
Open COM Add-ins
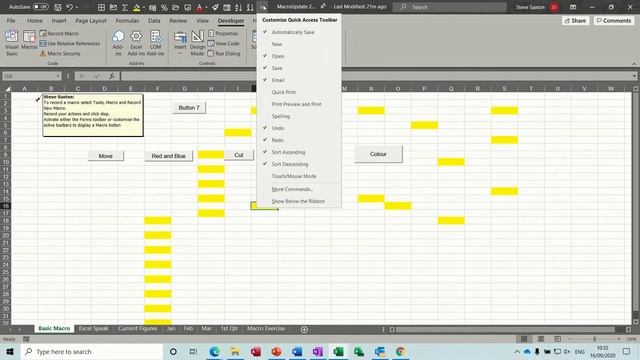[x=156, y=42]
